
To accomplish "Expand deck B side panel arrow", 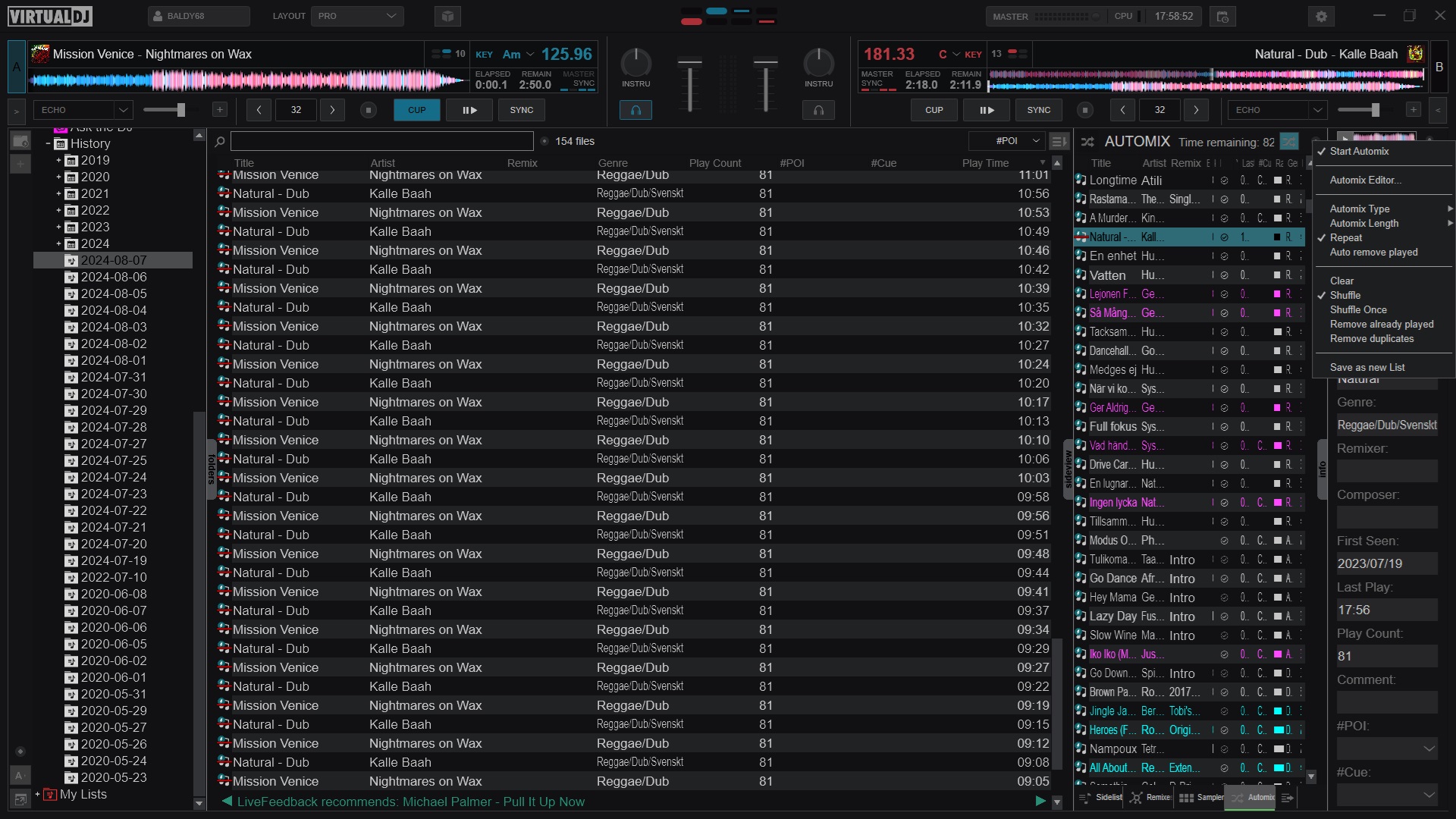I will point(1438,111).
